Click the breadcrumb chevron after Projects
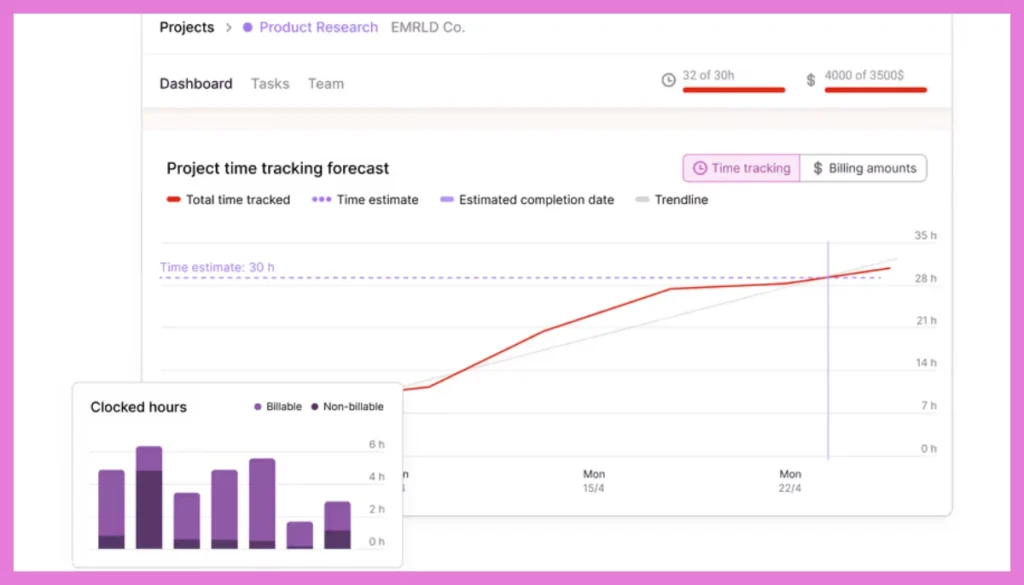The image size is (1024, 585). (x=229, y=27)
